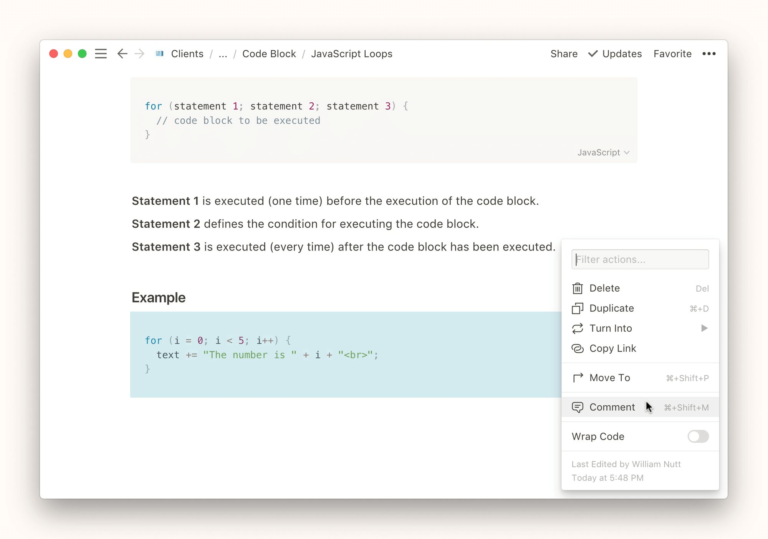Click the Duplicate icon in menu
The width and height of the screenshot is (768, 539).
click(x=577, y=308)
